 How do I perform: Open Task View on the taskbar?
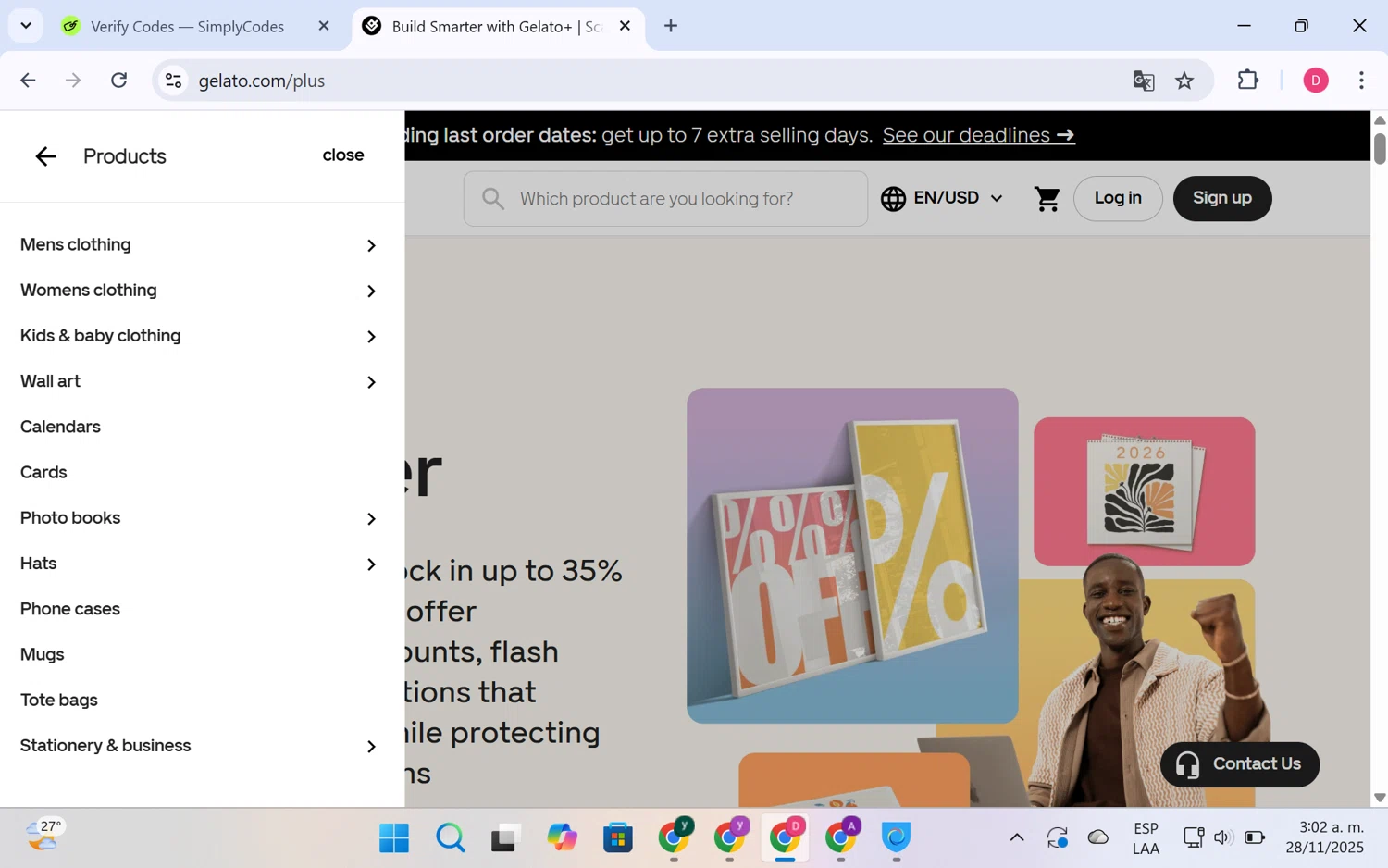coord(504,838)
